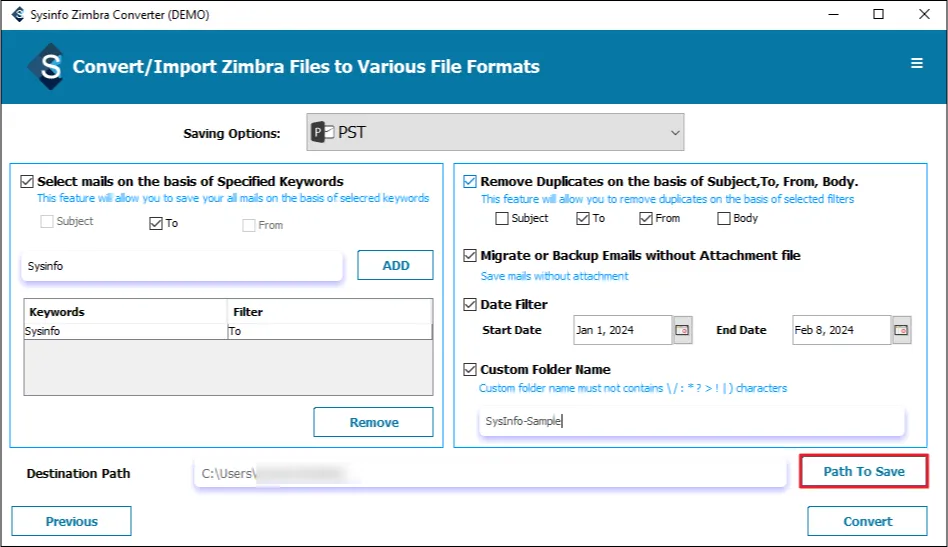Image resolution: width=948 pixels, height=547 pixels.
Task: Open the End Date calendar picker icon
Action: (902, 330)
